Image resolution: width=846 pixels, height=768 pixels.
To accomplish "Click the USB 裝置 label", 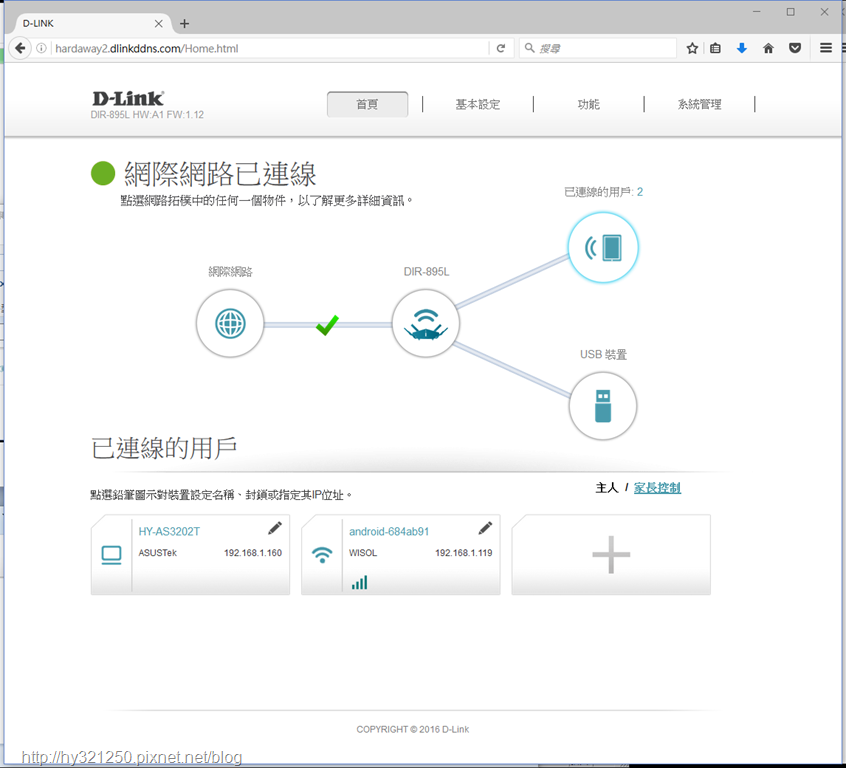I will (603, 355).
